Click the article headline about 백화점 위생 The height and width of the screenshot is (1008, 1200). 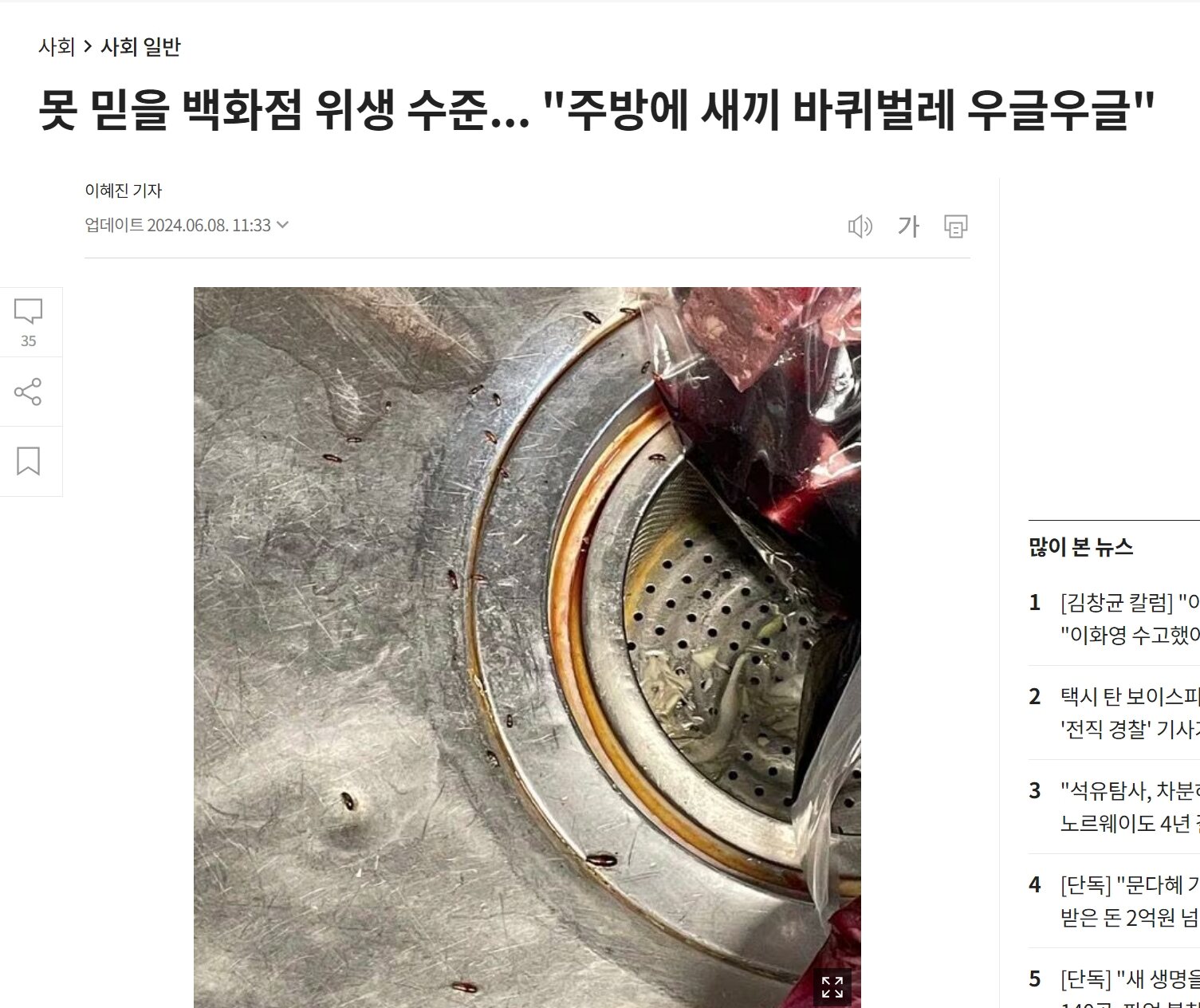pyautogui.click(x=597, y=110)
